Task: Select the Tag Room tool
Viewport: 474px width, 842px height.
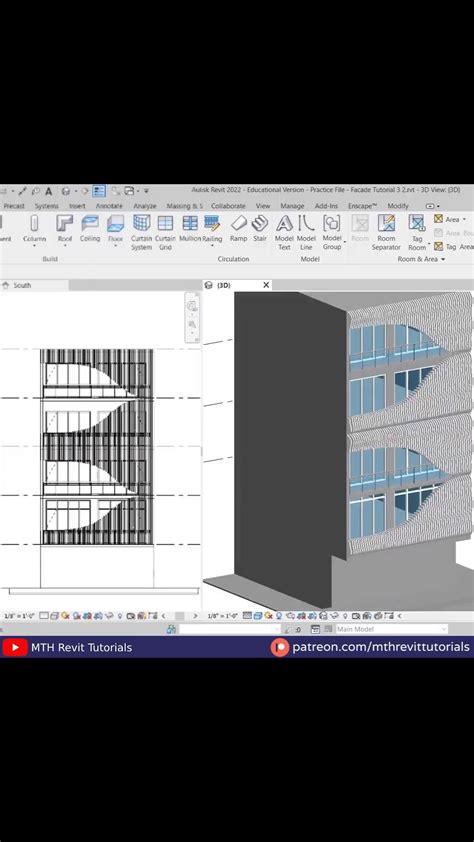Action: click(x=417, y=232)
